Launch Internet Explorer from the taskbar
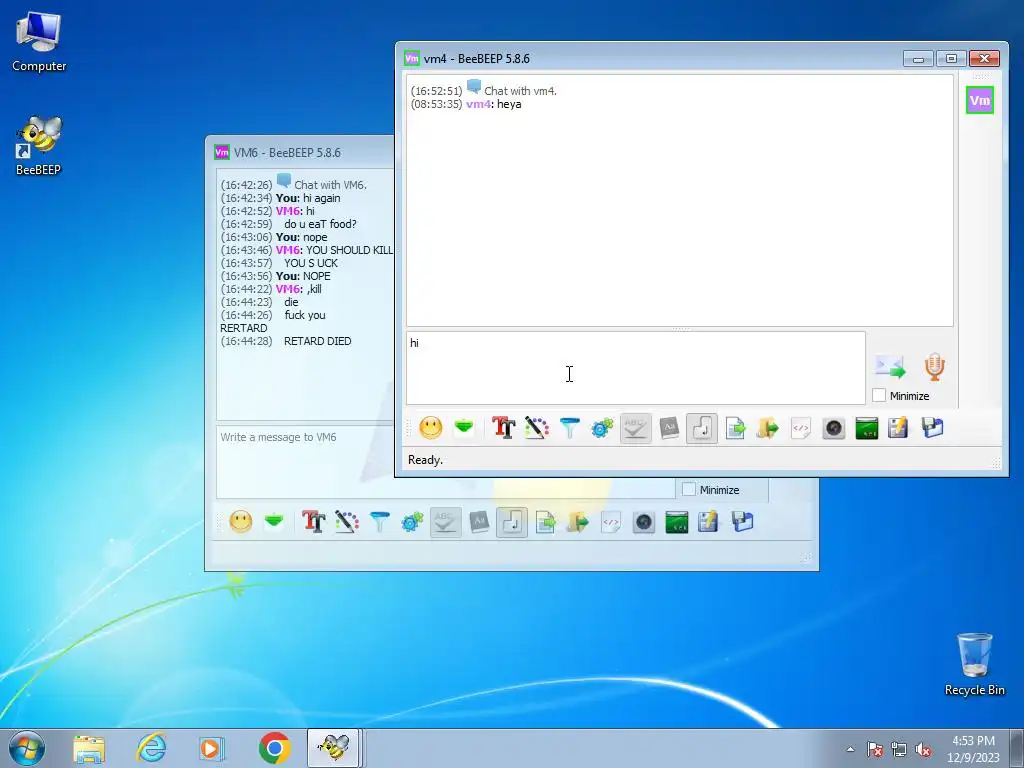This screenshot has height=768, width=1024. 152,748
